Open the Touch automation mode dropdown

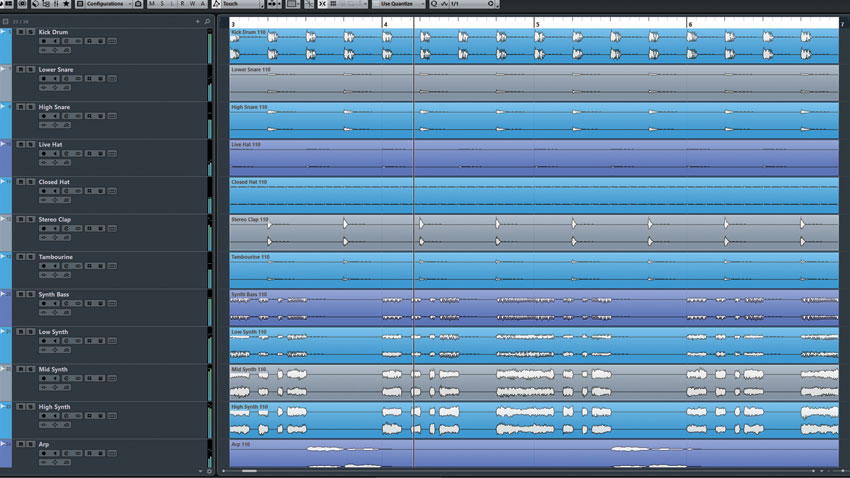coord(239,4)
